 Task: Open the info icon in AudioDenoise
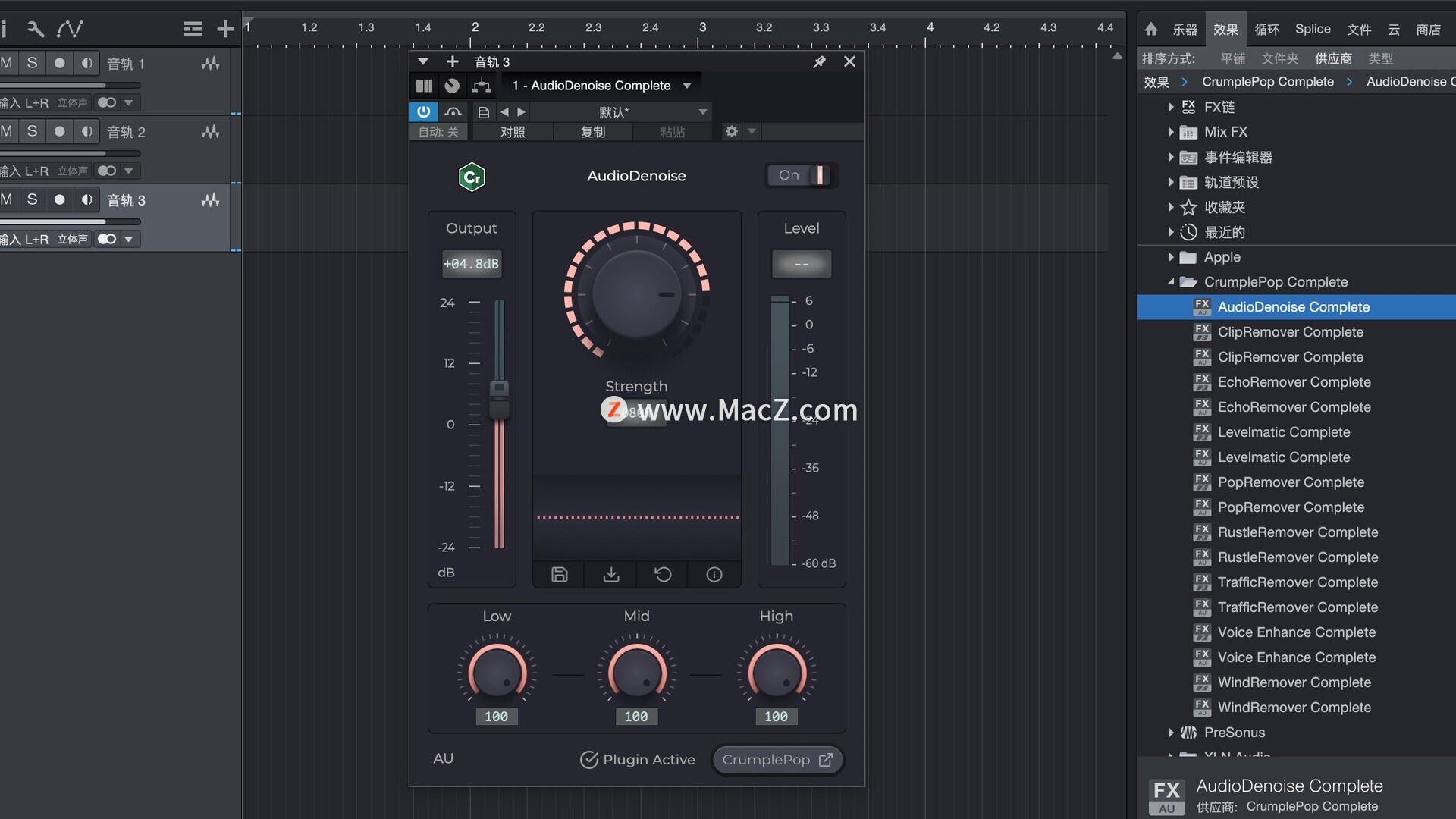(x=714, y=574)
